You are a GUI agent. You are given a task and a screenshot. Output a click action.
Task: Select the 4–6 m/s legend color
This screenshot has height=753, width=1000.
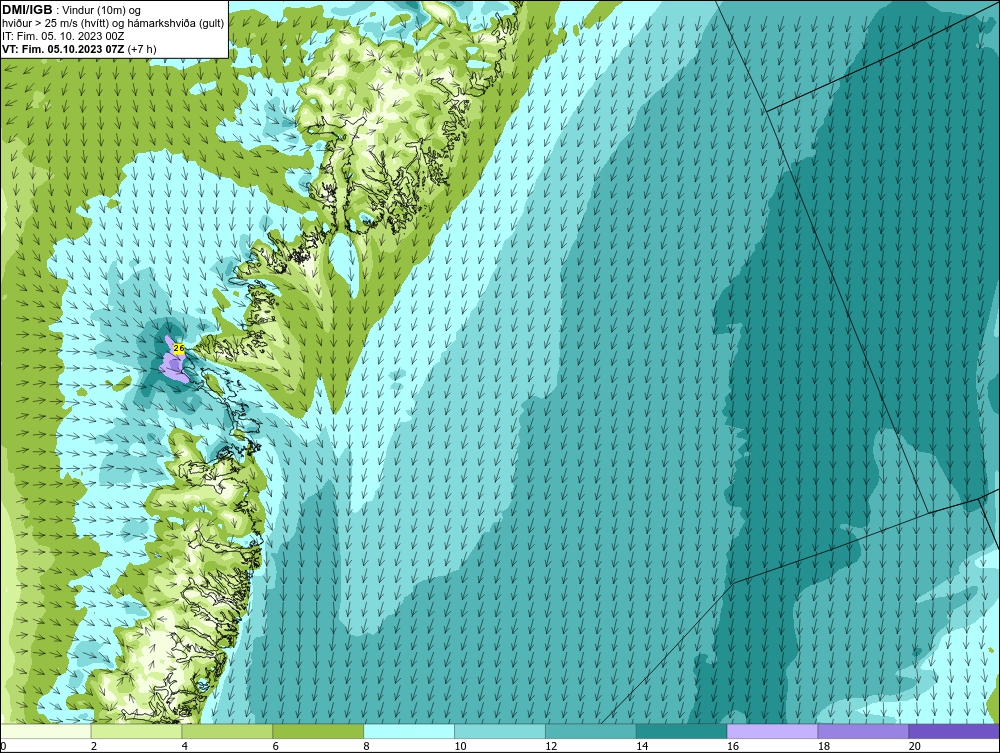tap(227, 731)
